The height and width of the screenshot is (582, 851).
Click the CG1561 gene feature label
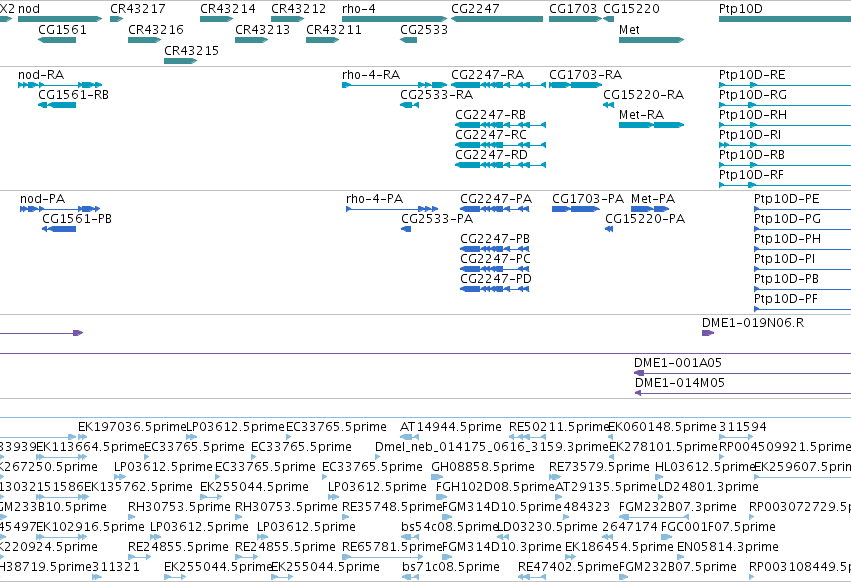click(62, 29)
